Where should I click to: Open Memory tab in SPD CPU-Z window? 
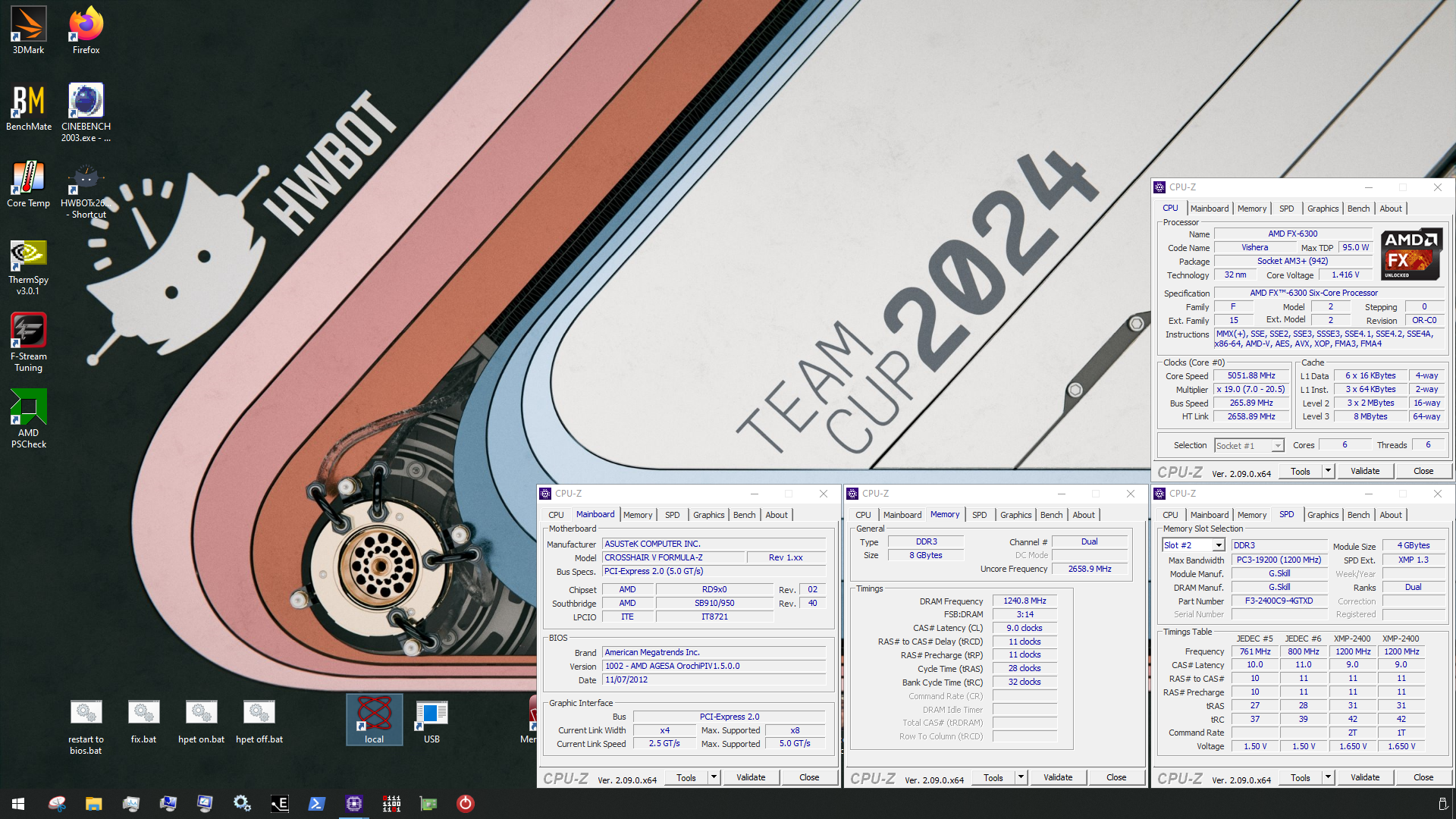pyautogui.click(x=1251, y=515)
